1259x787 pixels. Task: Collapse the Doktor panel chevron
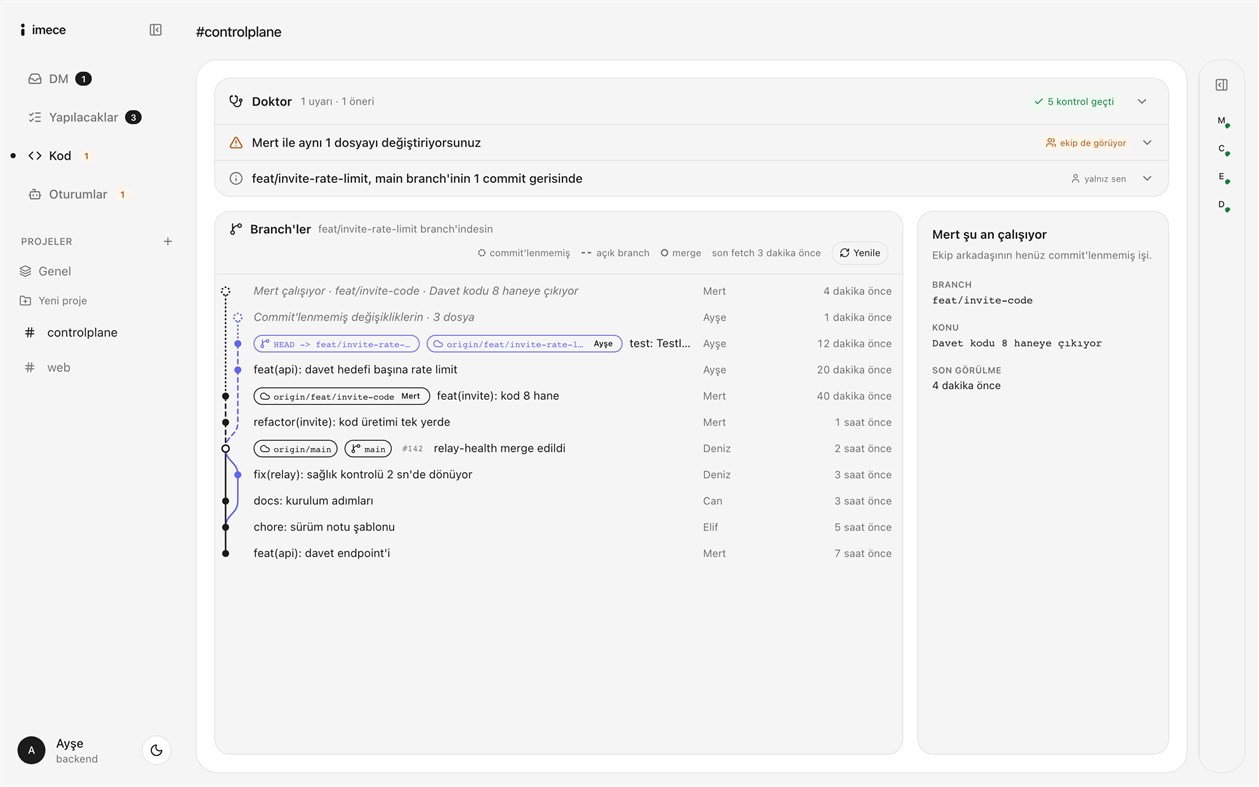point(1142,101)
